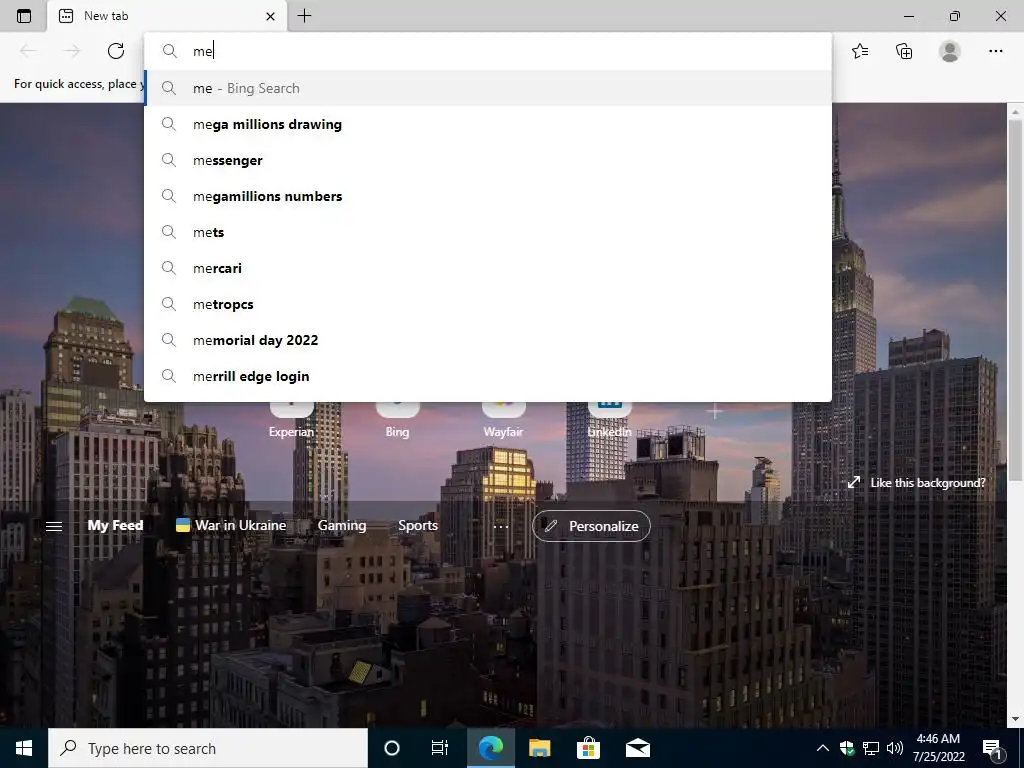Pick 'merrill edge login' suggestion
The height and width of the screenshot is (768, 1024).
(488, 376)
